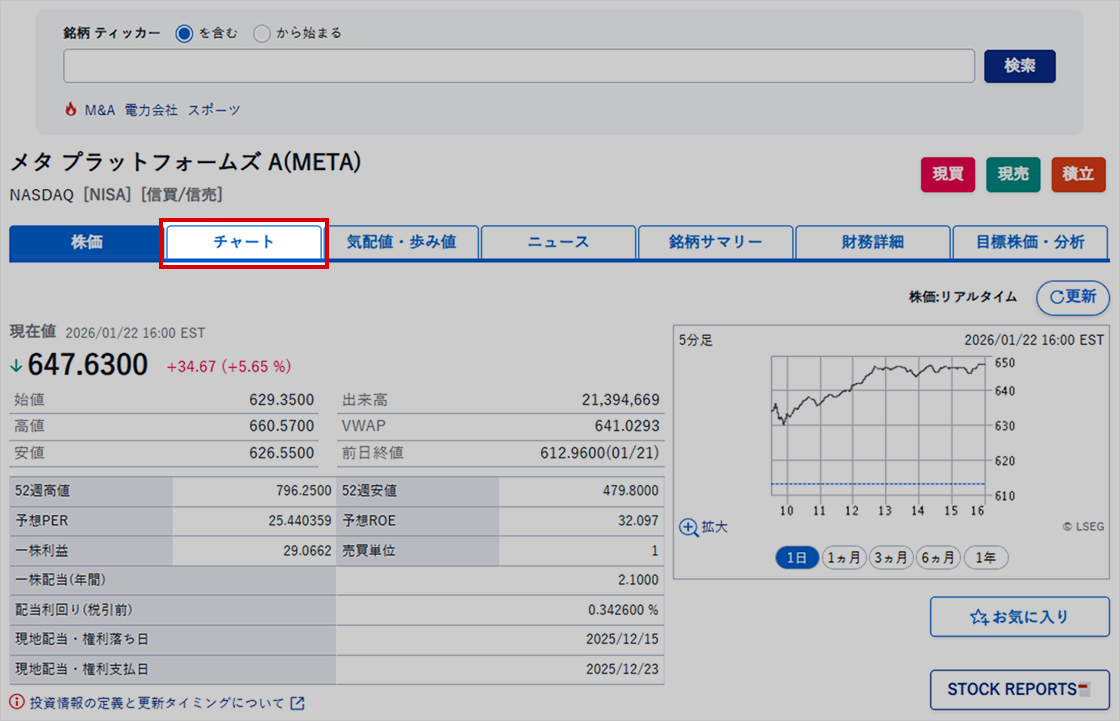
Task: Click the green 現売 sell button
Action: tap(1012, 173)
